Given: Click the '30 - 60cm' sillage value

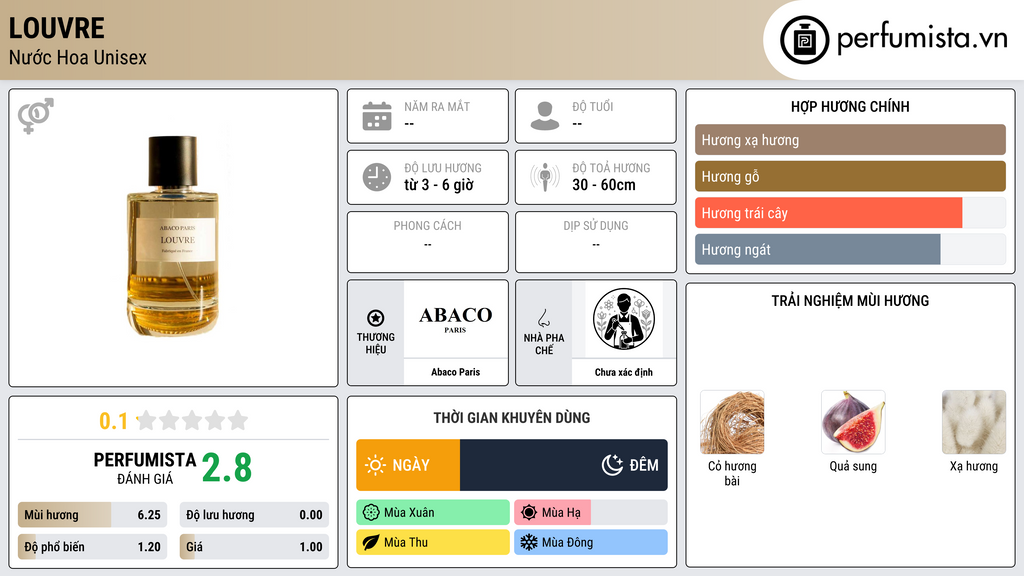Looking at the screenshot, I should pos(604,185).
